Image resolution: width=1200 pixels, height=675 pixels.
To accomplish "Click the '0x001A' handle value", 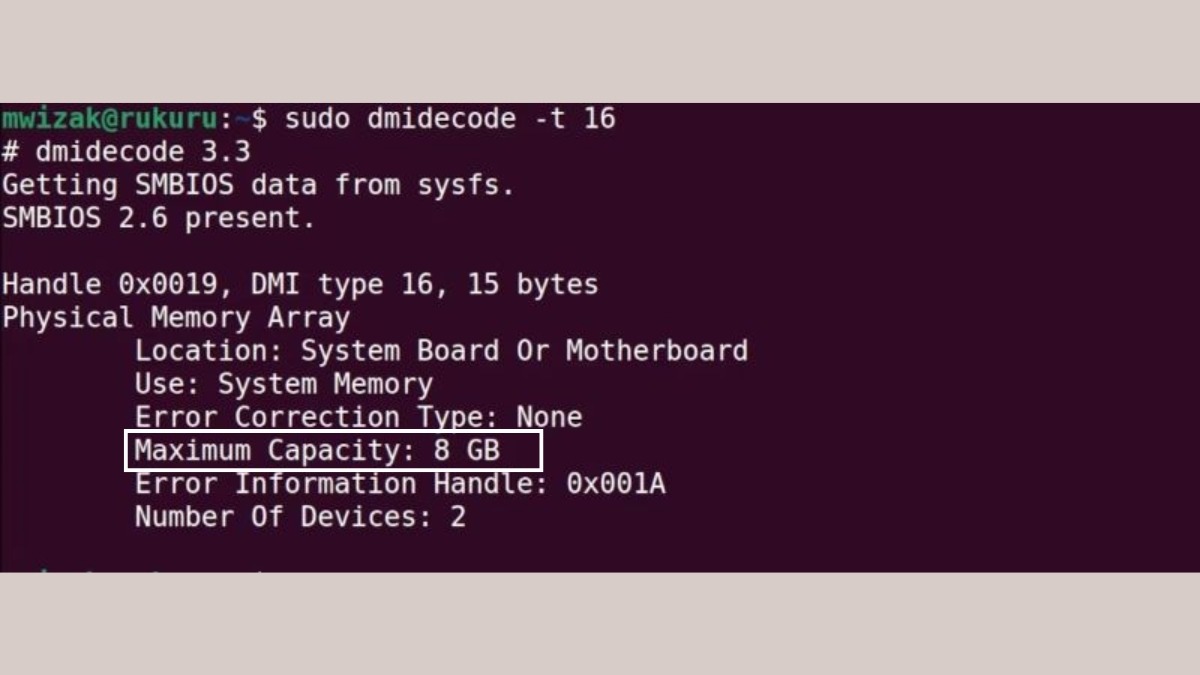I will pyautogui.click(x=616, y=484).
